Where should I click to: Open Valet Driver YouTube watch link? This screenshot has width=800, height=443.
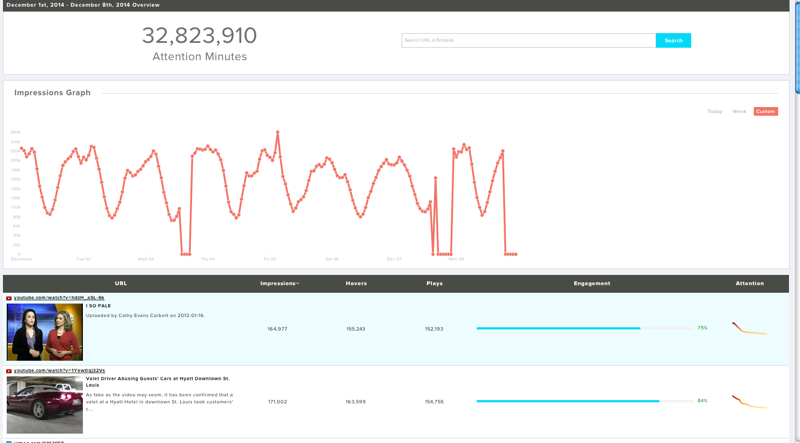pos(59,371)
